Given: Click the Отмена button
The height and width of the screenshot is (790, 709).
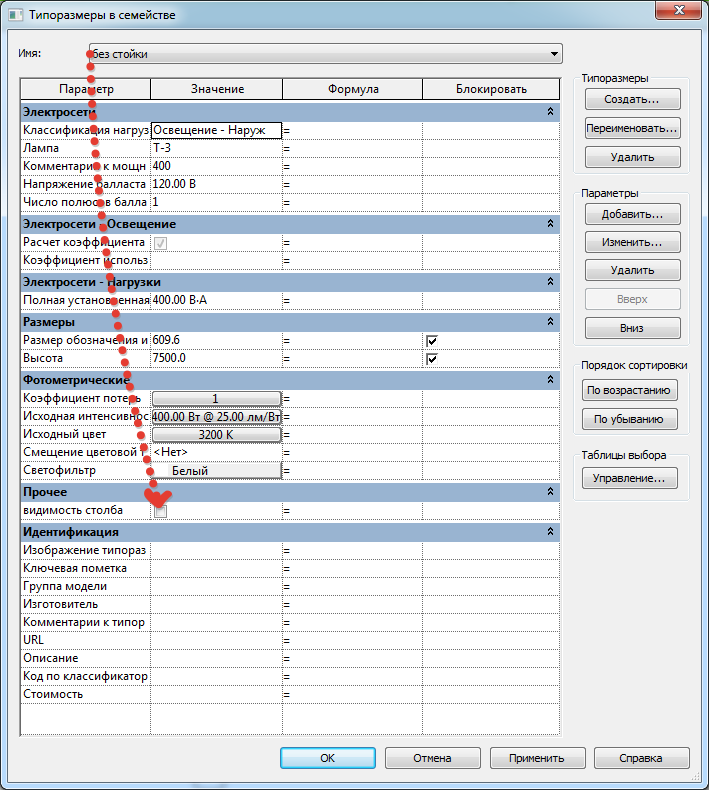Looking at the screenshot, I should pos(432,758).
